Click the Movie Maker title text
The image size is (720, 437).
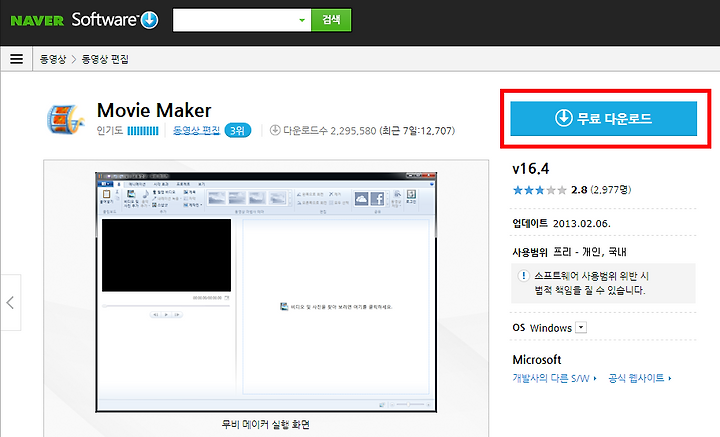[x=154, y=110]
